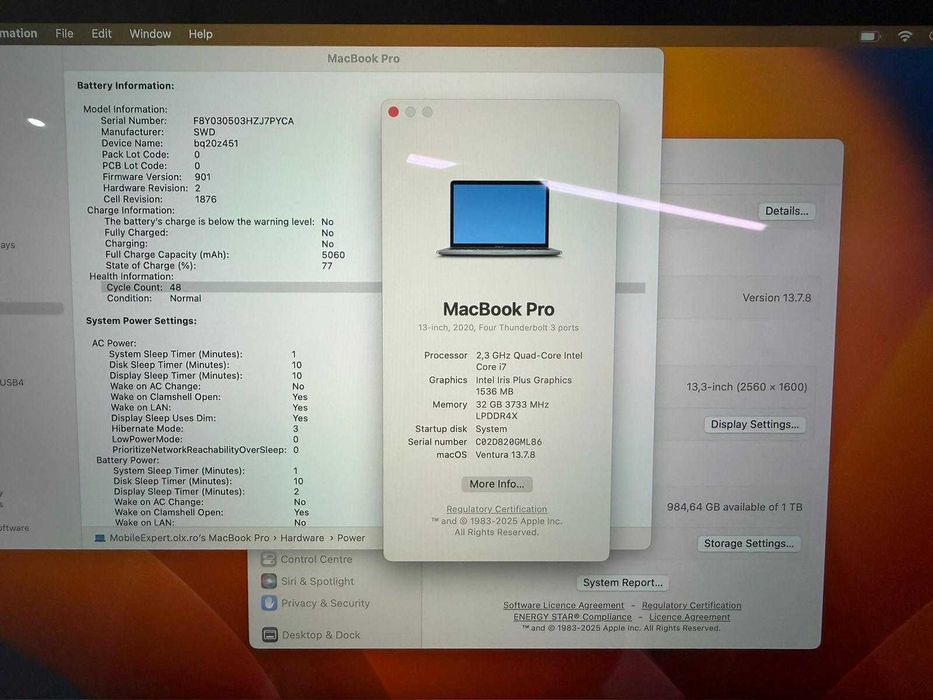Screen dimensions: 933x700
Task: Click Intel Iris Plus Graphics value
Action: pos(524,386)
